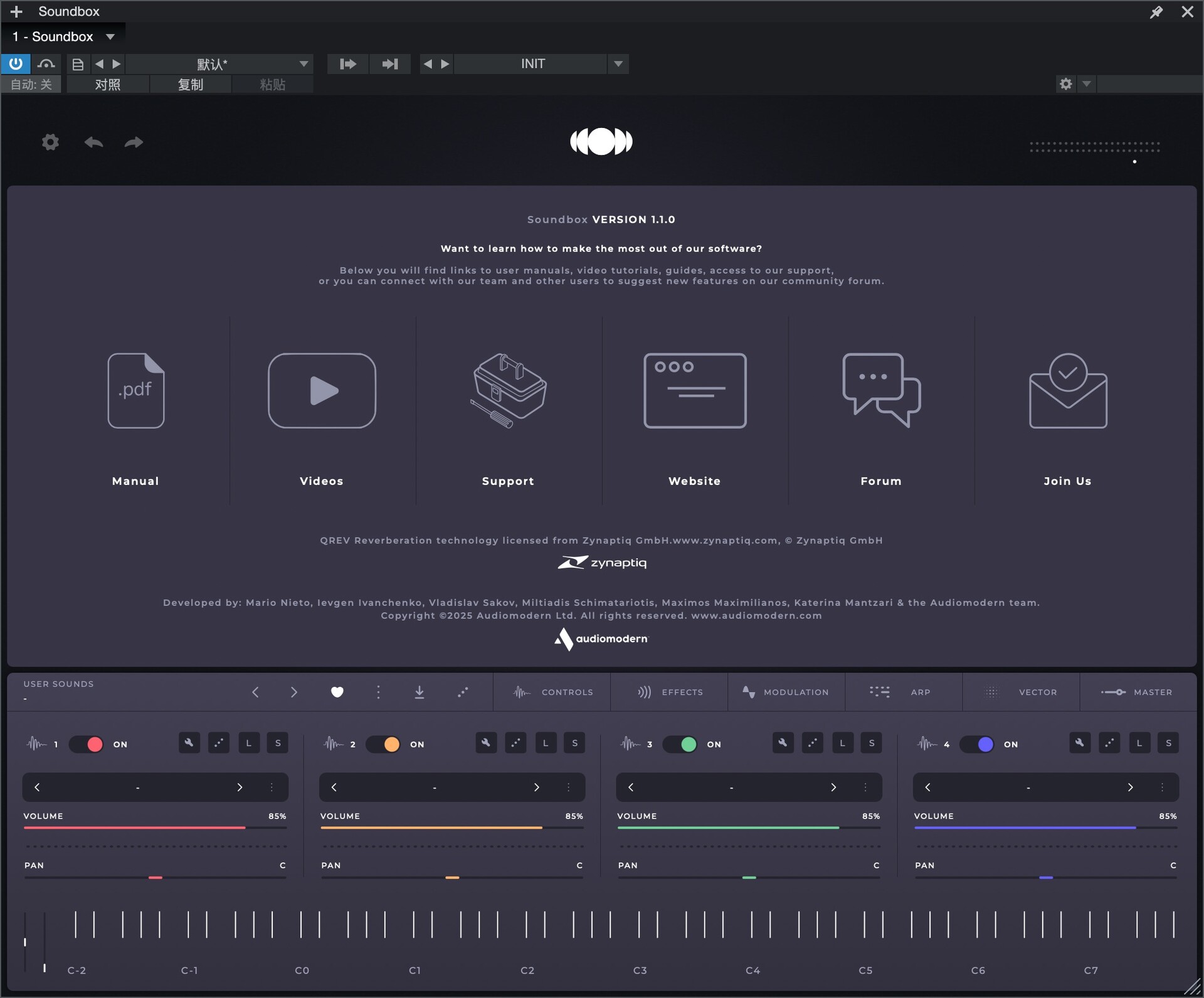
Task: Open layer 1 wrench settings icon
Action: [189, 743]
